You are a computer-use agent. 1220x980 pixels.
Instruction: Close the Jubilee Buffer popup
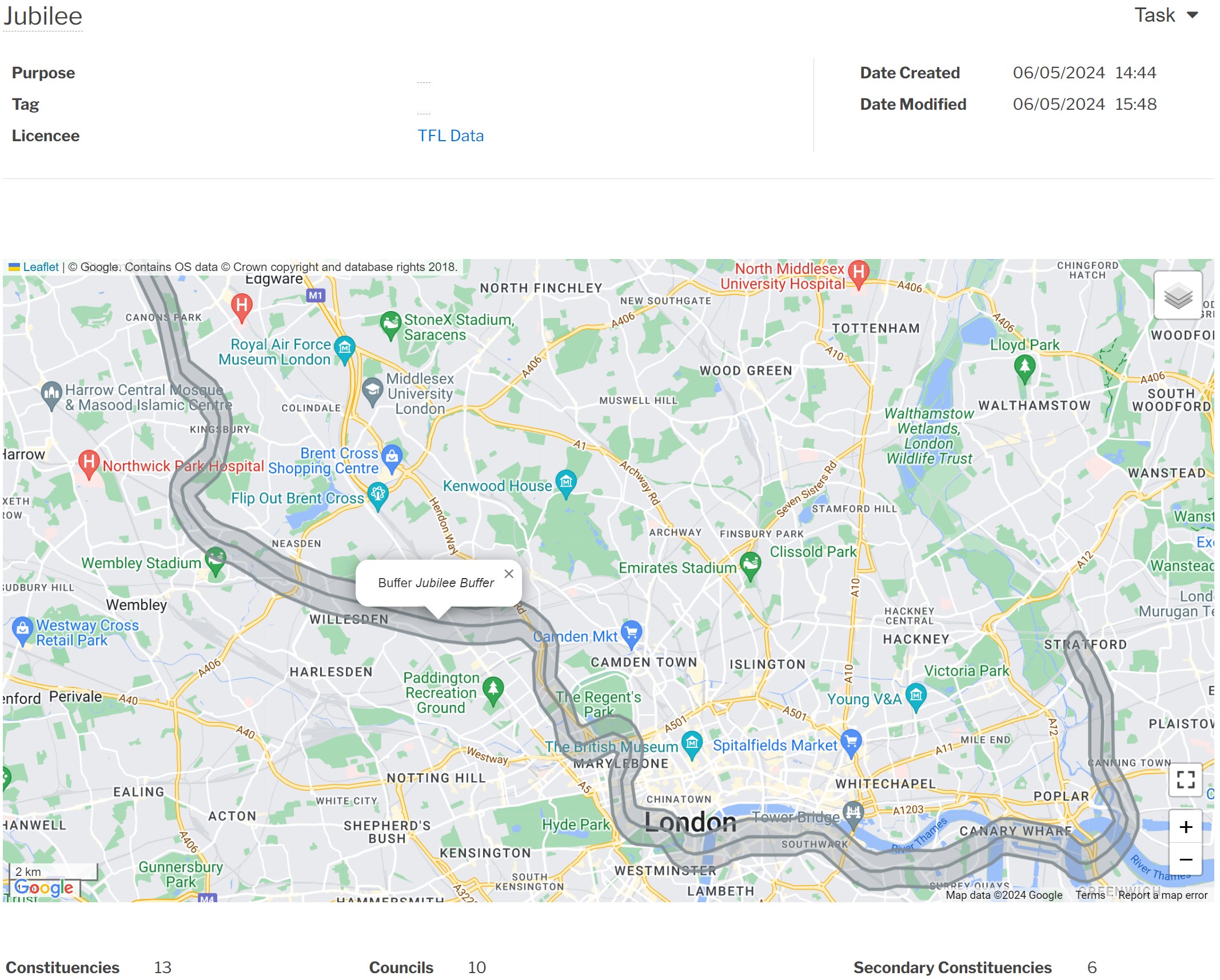[x=509, y=574]
